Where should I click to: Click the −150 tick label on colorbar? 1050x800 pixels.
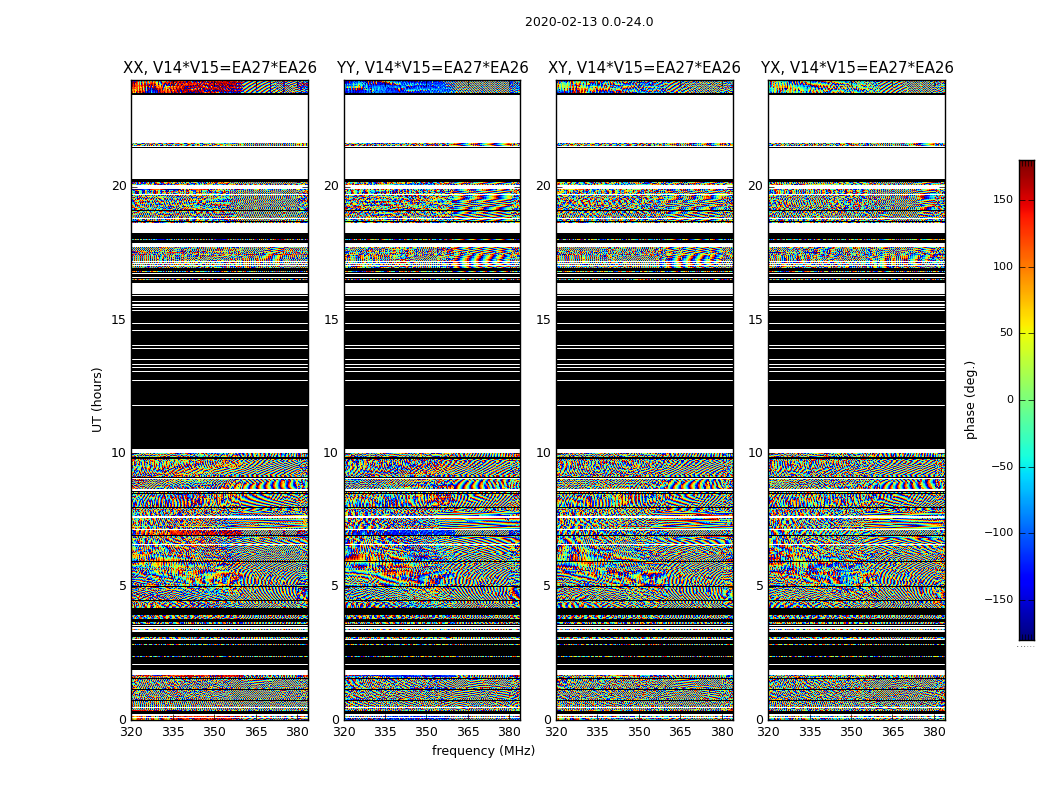[998, 600]
